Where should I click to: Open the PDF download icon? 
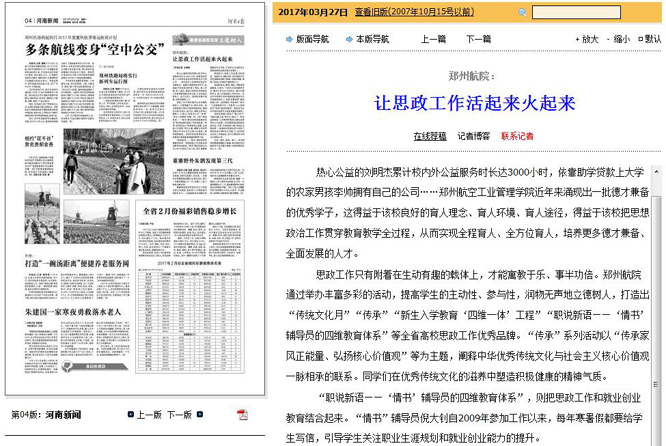pos(242,415)
